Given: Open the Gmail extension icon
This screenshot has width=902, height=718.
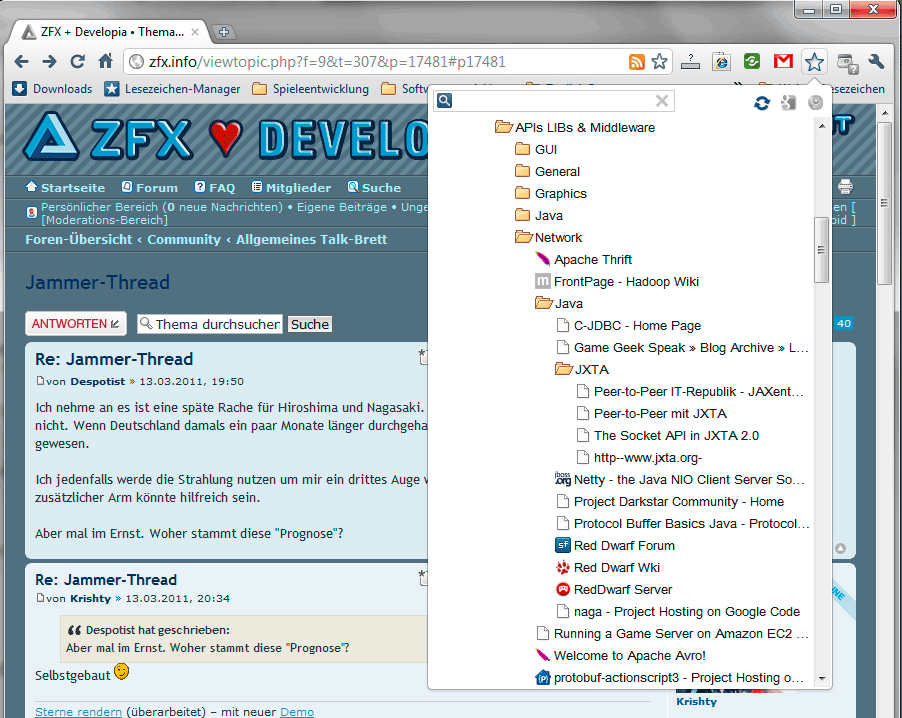Looking at the screenshot, I should 783,62.
